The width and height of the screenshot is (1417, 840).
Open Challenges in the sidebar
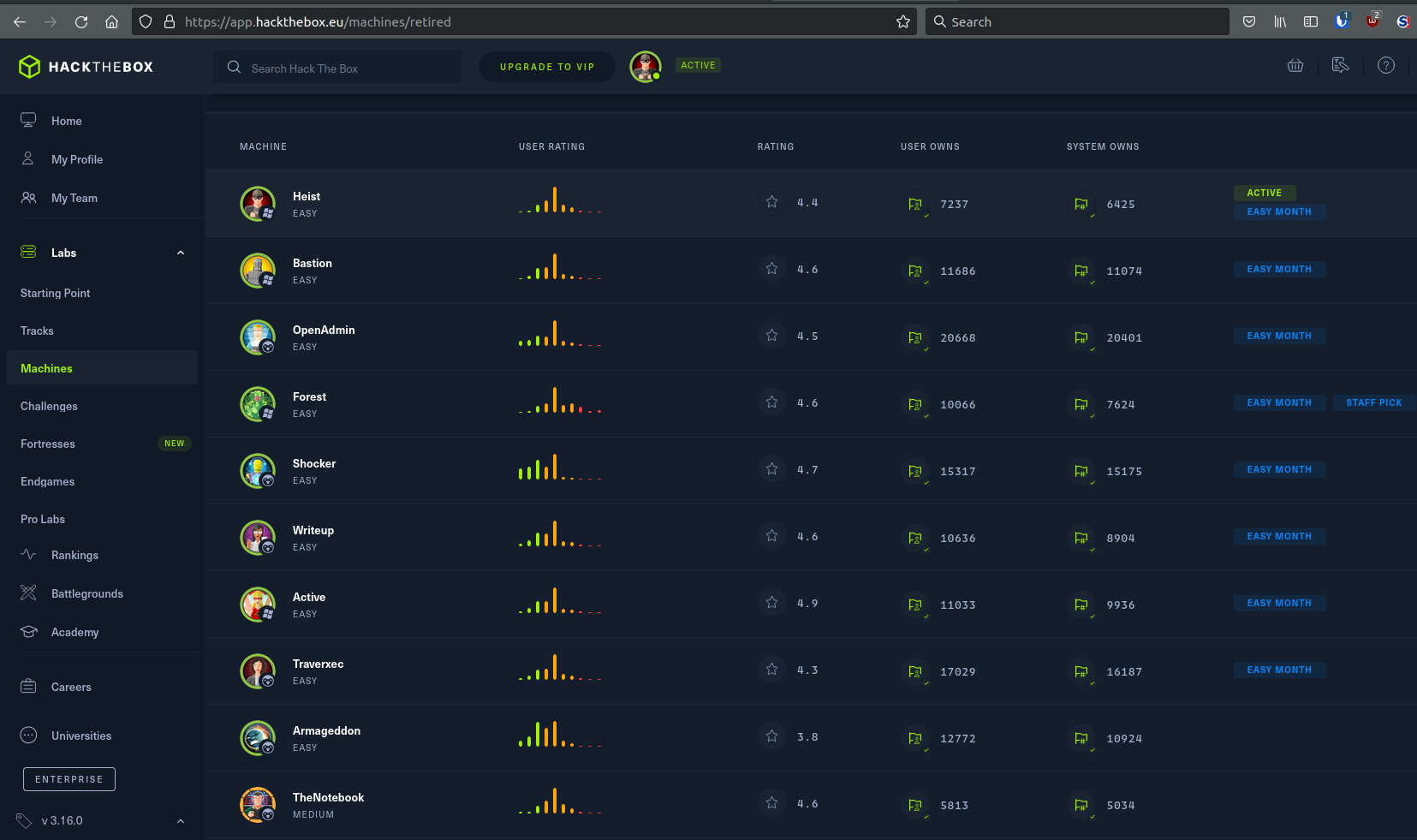click(49, 406)
